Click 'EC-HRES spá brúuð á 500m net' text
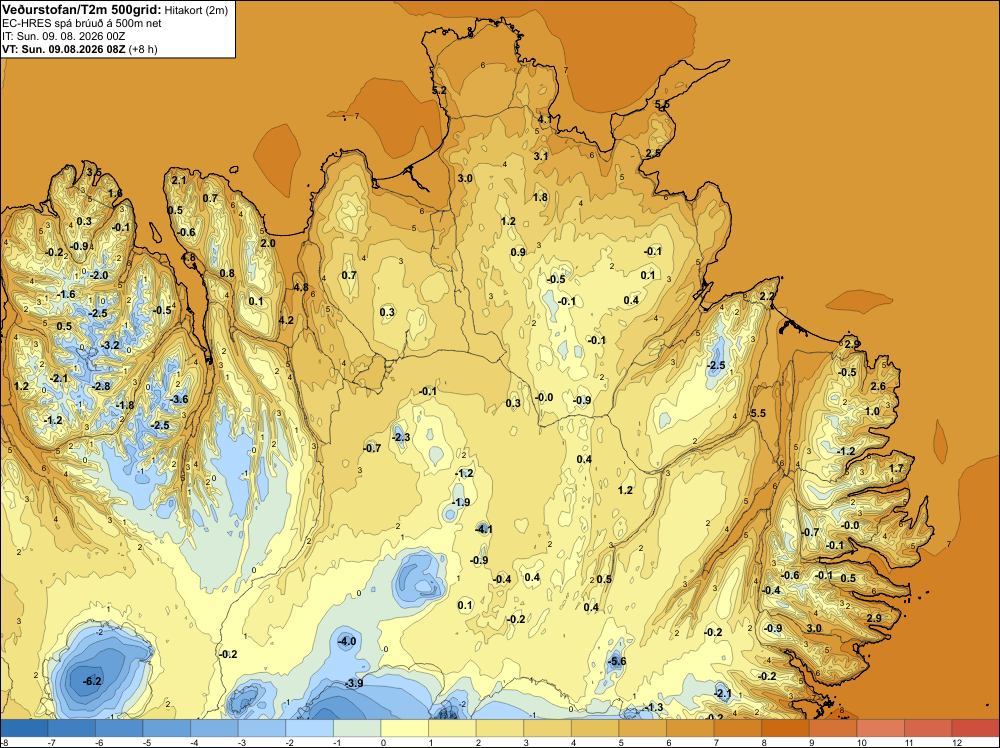The image size is (1000, 748). click(x=82, y=24)
